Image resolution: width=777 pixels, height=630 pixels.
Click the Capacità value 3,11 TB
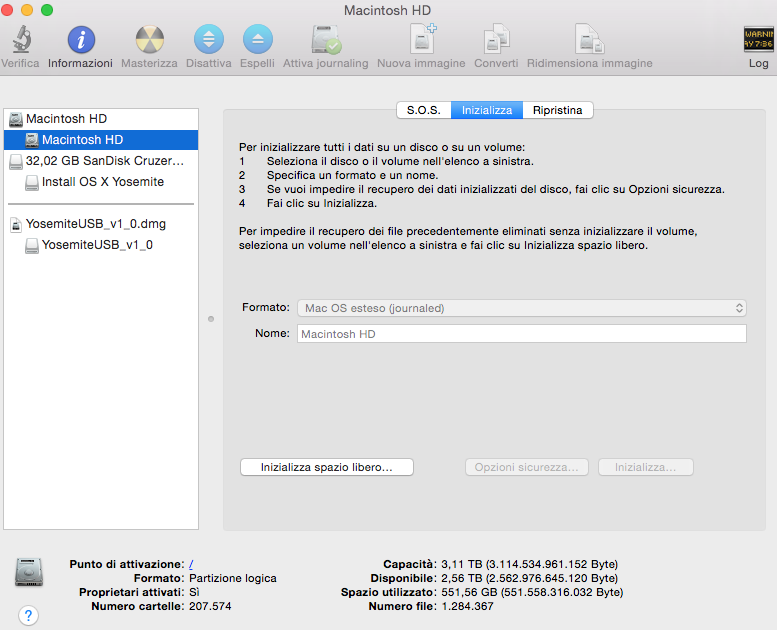pyautogui.click(x=529, y=564)
